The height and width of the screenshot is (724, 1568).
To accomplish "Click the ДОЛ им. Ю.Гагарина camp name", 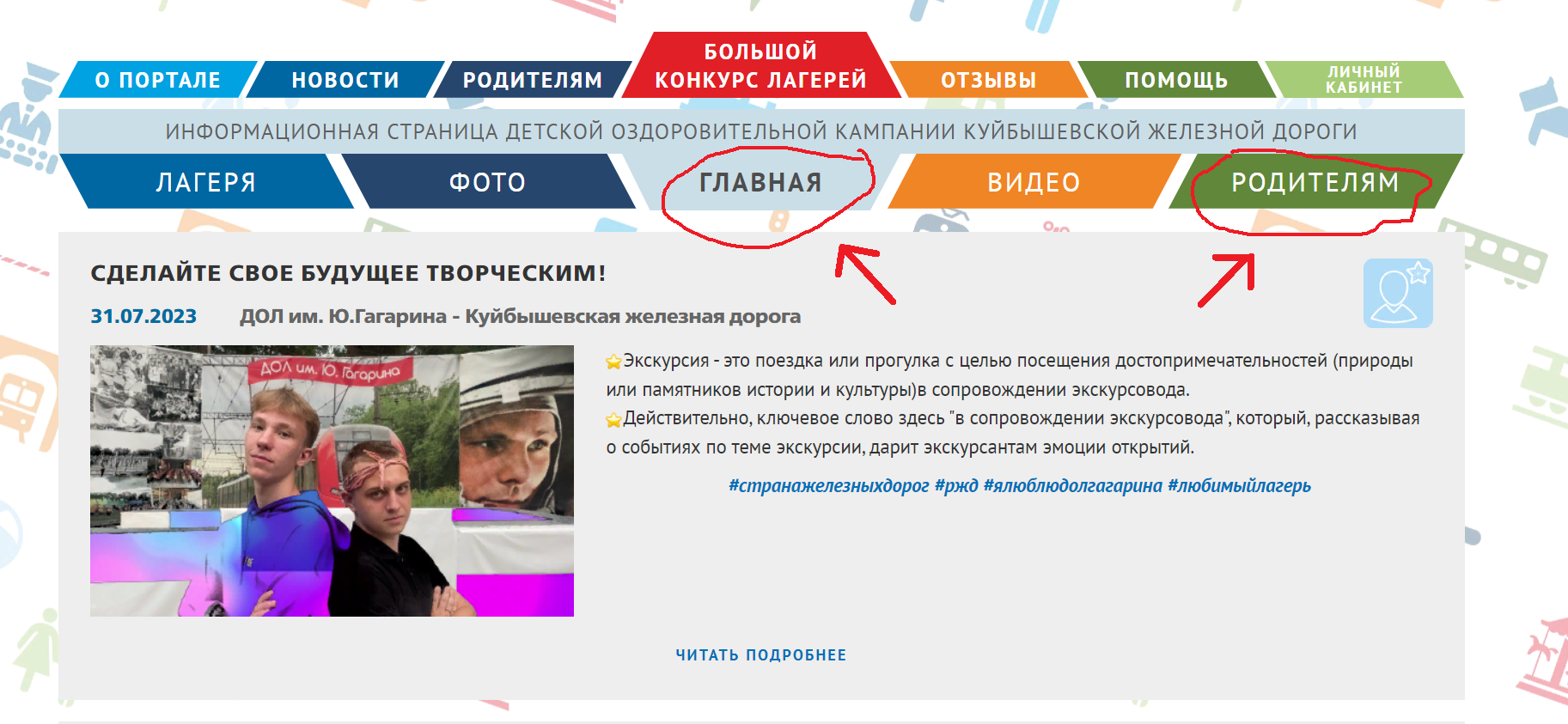I will (343, 316).
